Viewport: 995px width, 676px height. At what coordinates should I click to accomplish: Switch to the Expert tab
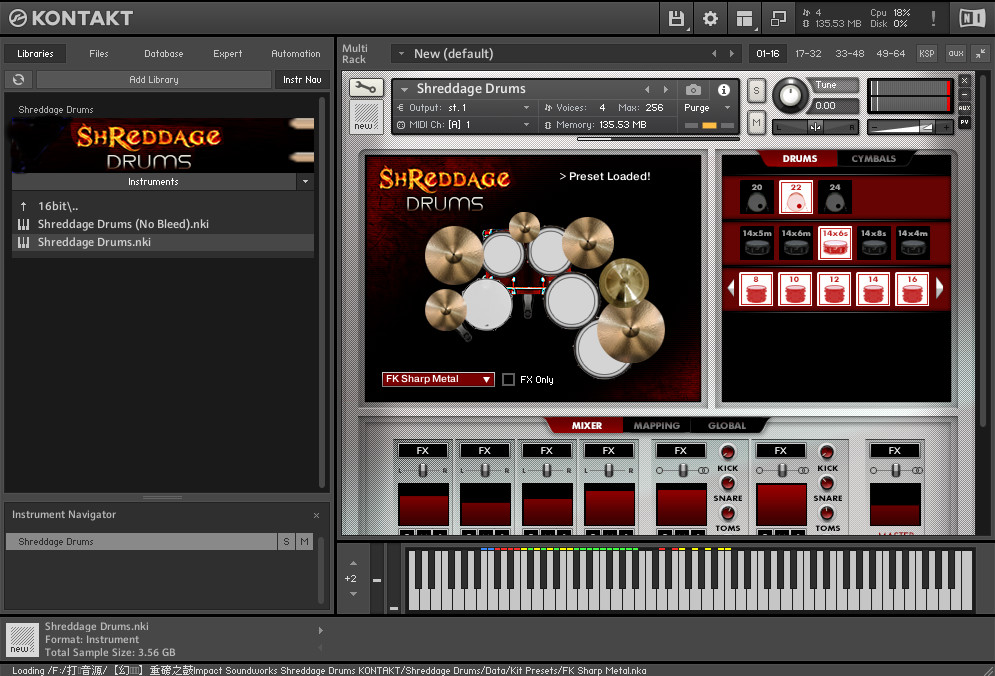click(228, 54)
